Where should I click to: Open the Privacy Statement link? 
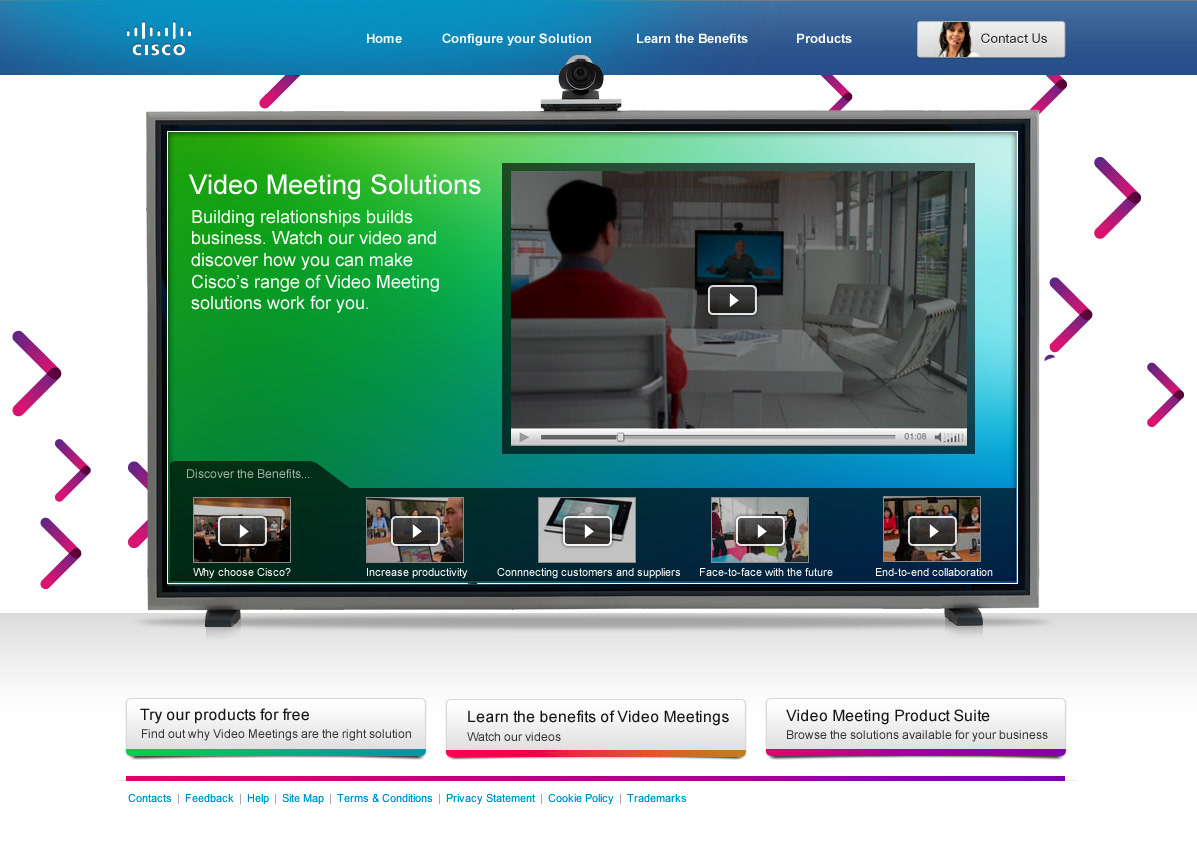[490, 798]
